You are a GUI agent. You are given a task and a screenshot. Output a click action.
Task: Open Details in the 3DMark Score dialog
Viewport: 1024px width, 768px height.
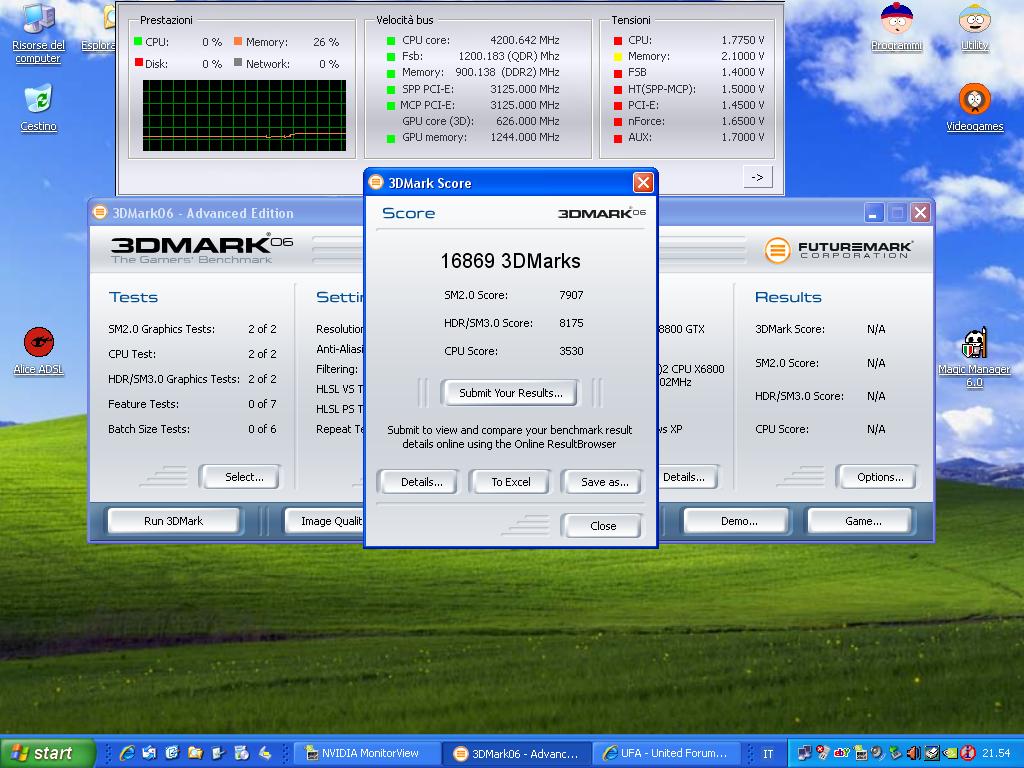coord(421,482)
